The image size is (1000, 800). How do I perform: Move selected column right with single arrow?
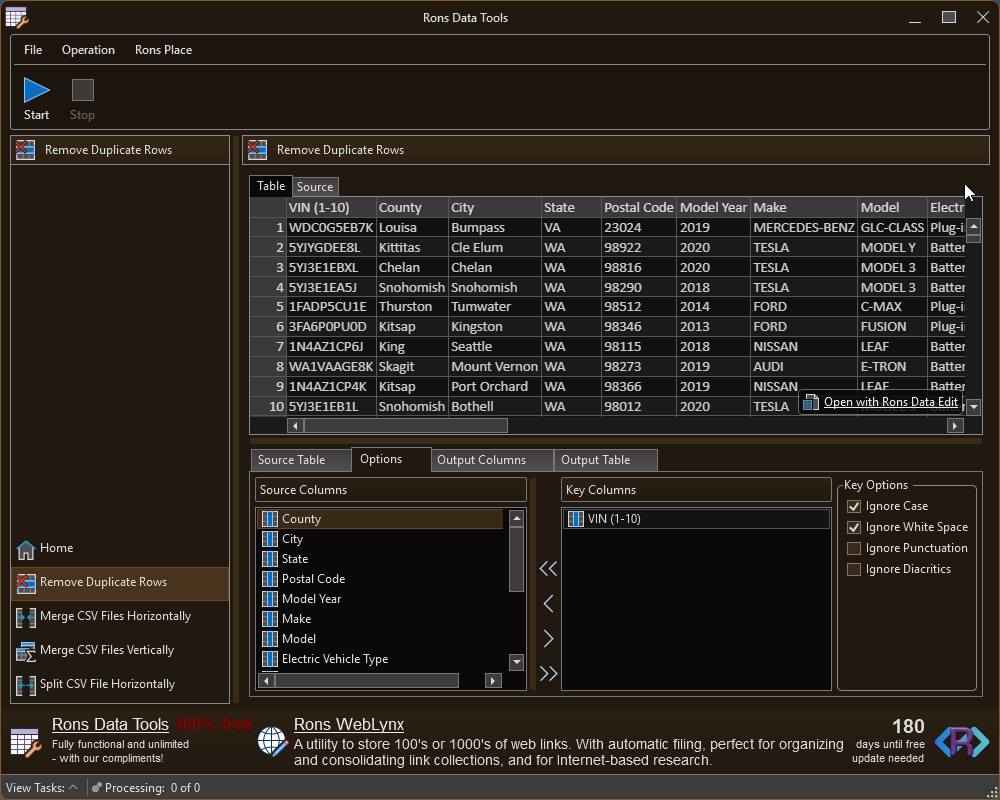point(548,639)
